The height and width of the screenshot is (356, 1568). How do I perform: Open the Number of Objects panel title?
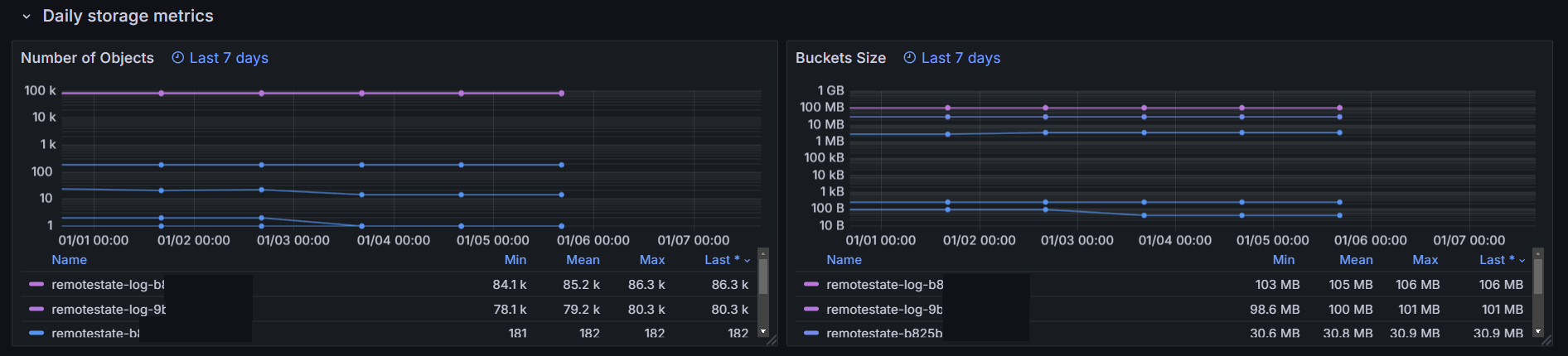(87, 58)
